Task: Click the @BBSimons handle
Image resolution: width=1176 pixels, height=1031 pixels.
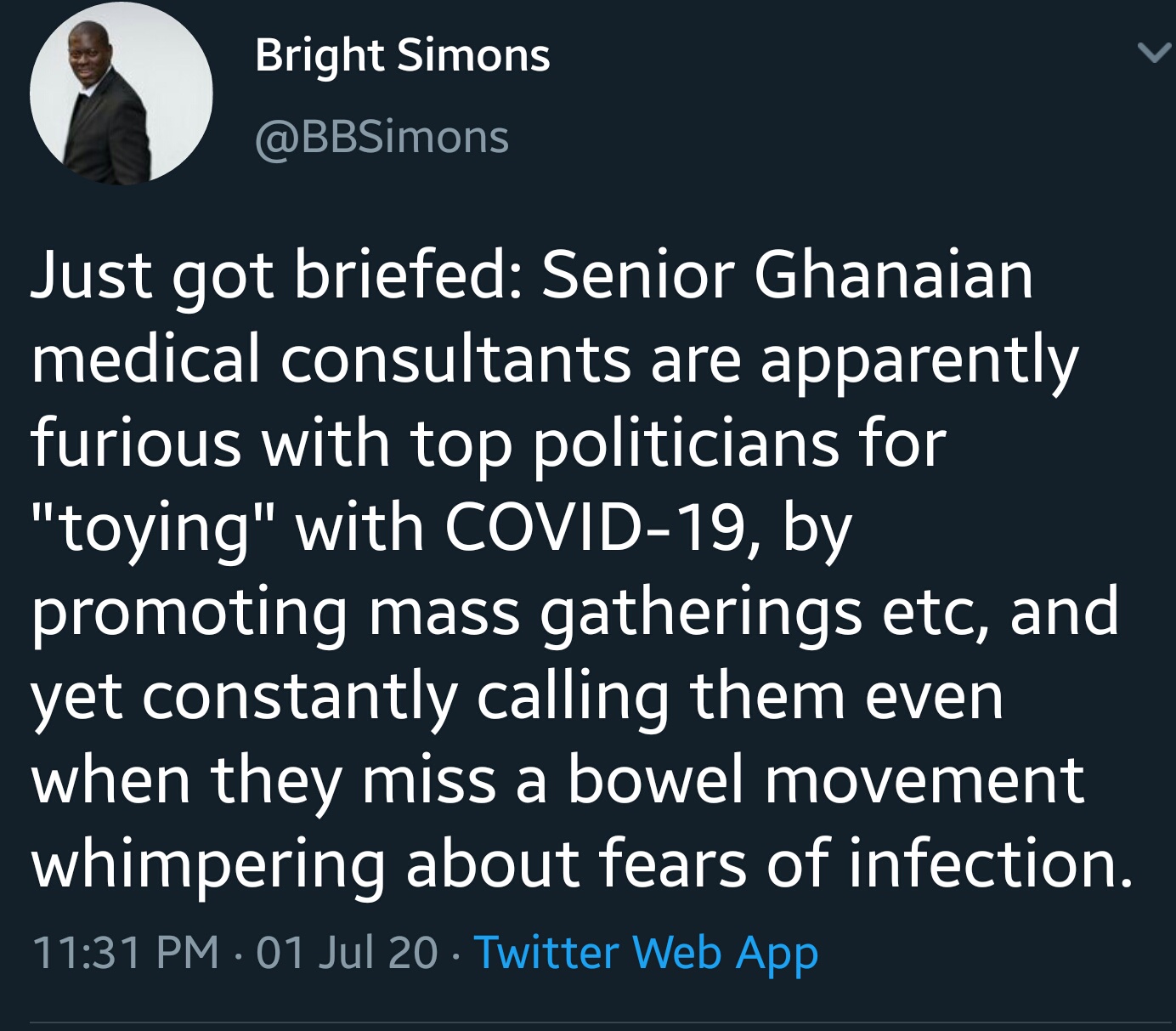Action: point(382,138)
